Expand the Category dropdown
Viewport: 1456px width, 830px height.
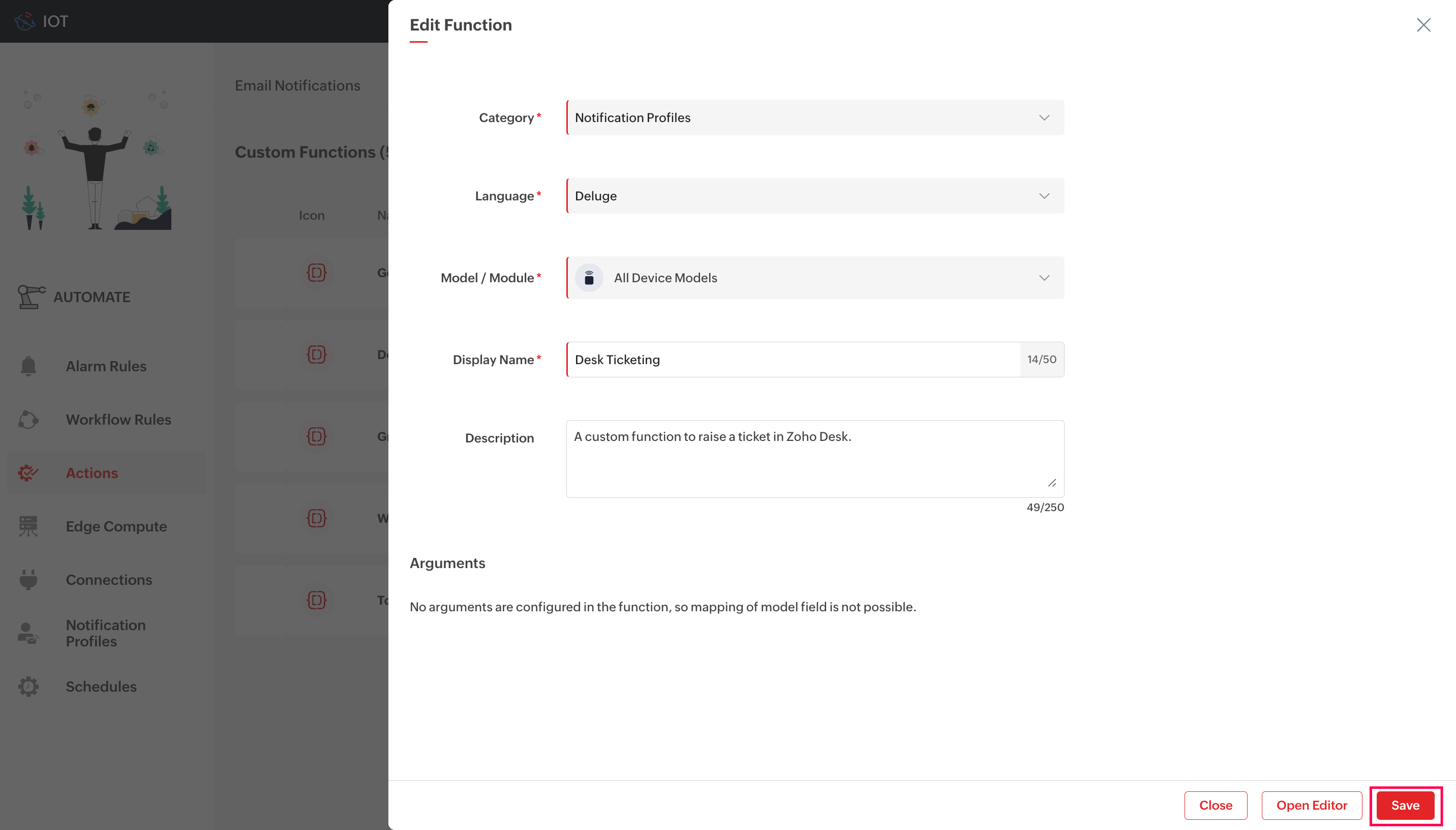815,117
